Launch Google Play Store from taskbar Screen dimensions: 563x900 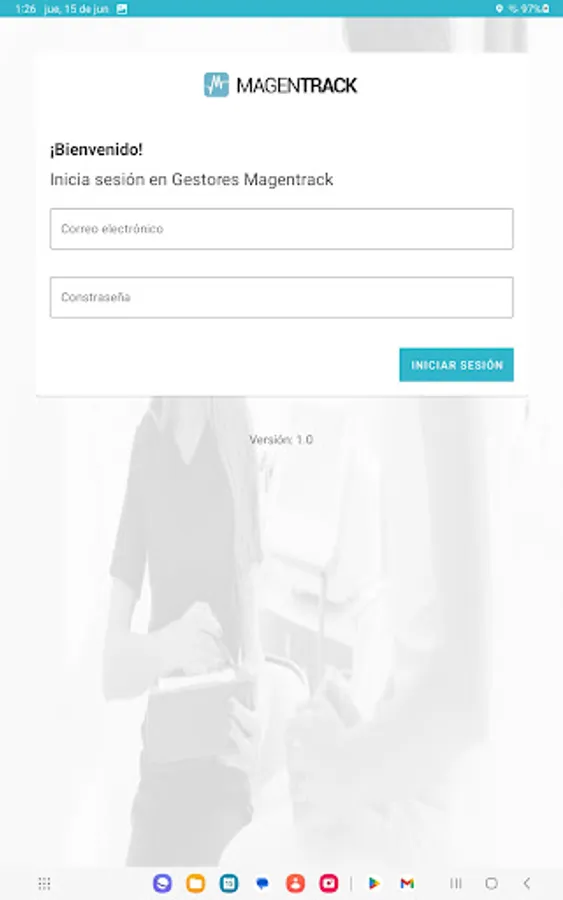pos(374,883)
